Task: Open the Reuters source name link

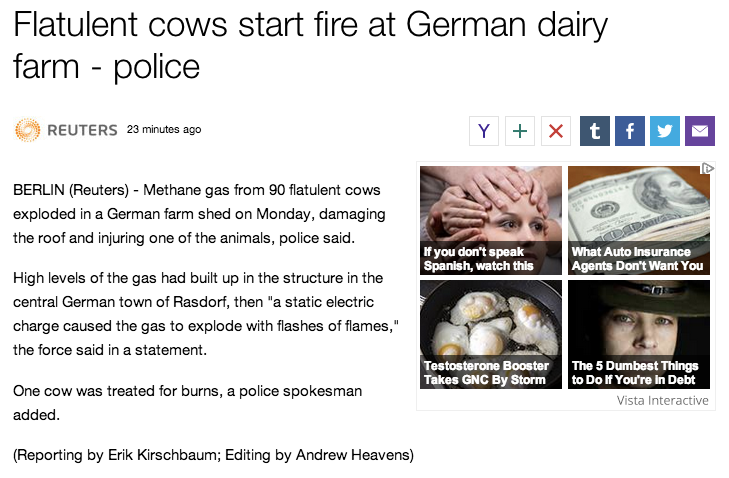Action: (x=82, y=130)
